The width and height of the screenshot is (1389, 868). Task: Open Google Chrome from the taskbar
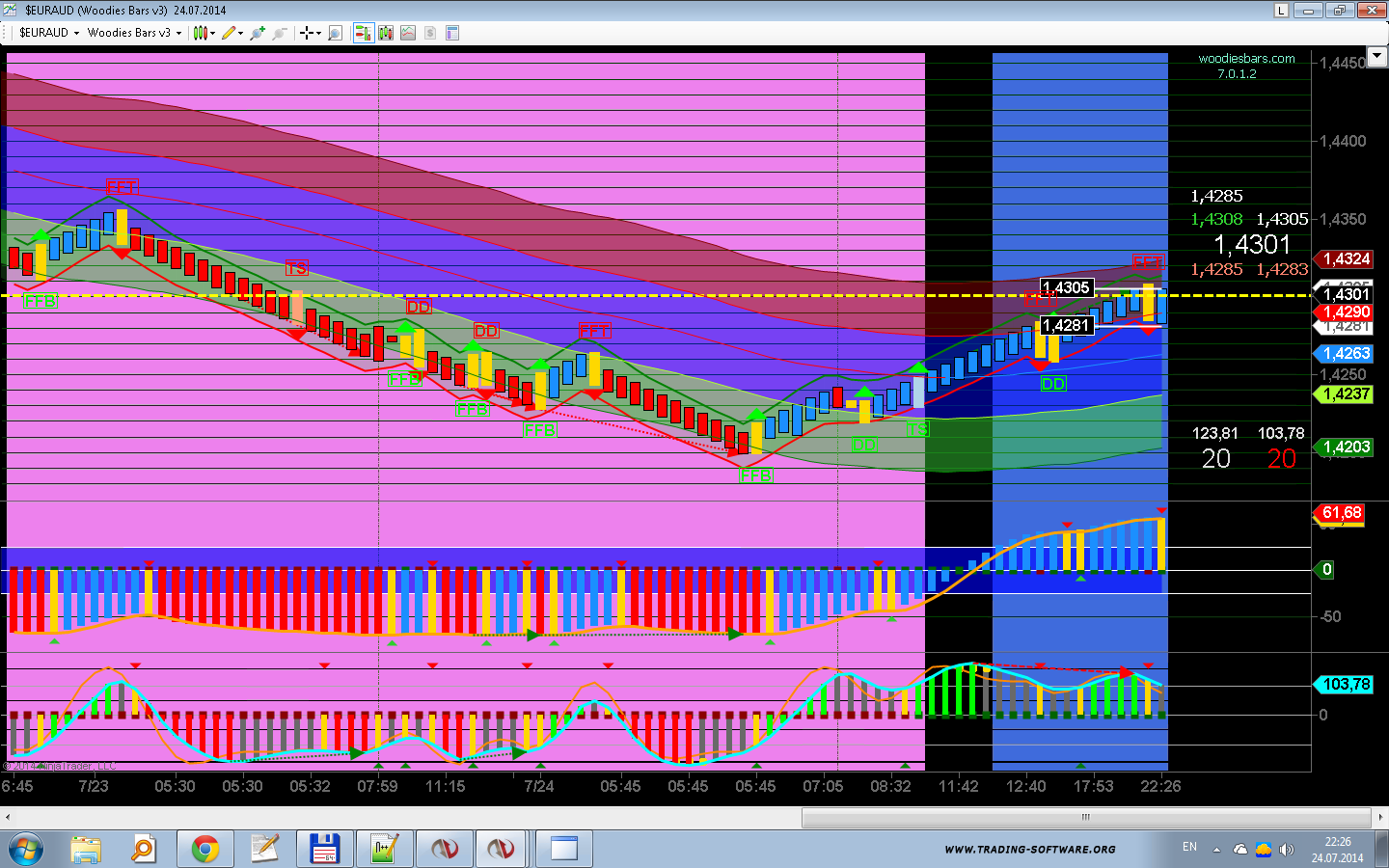click(x=204, y=849)
